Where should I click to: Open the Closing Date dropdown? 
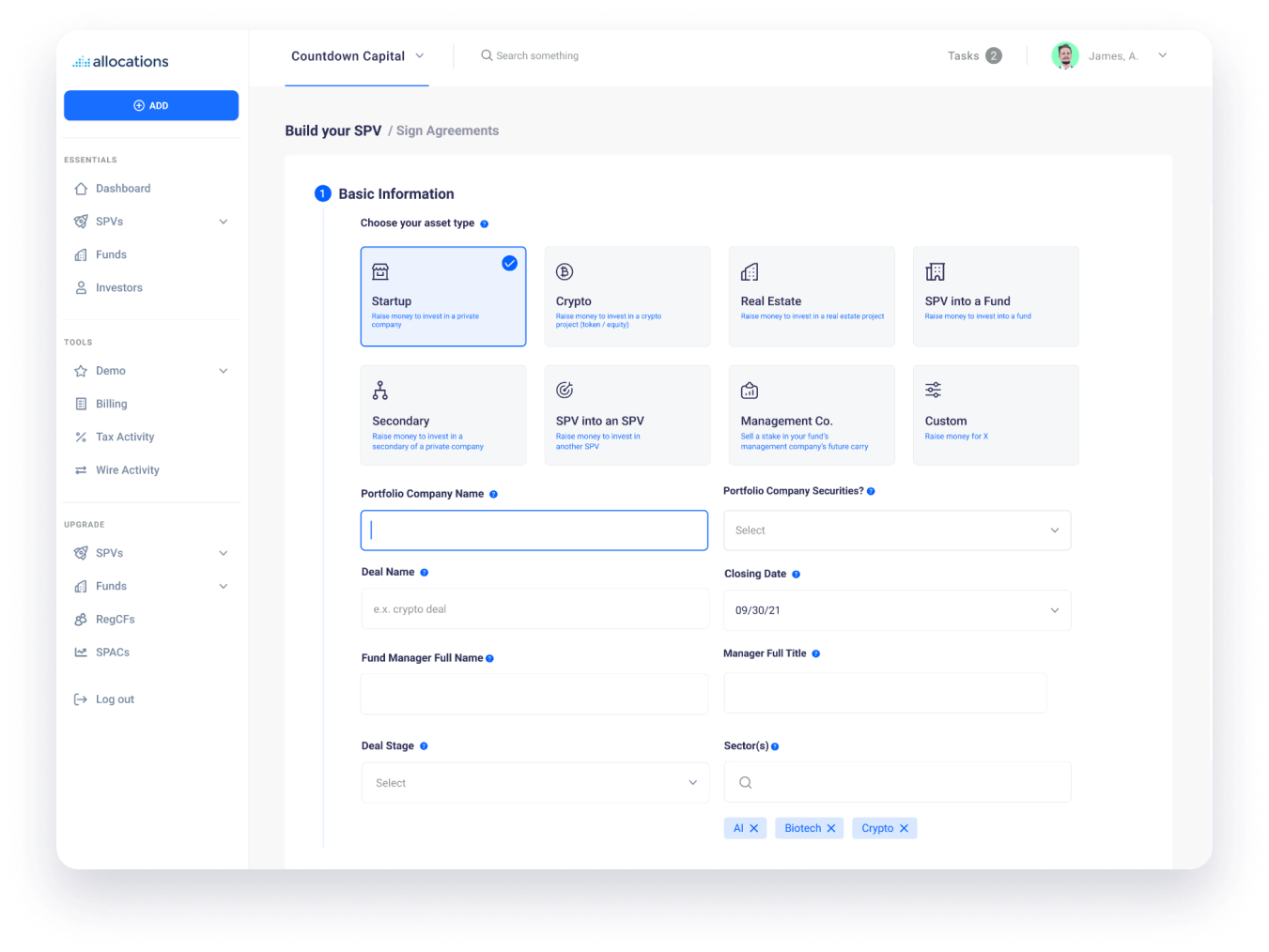896,610
